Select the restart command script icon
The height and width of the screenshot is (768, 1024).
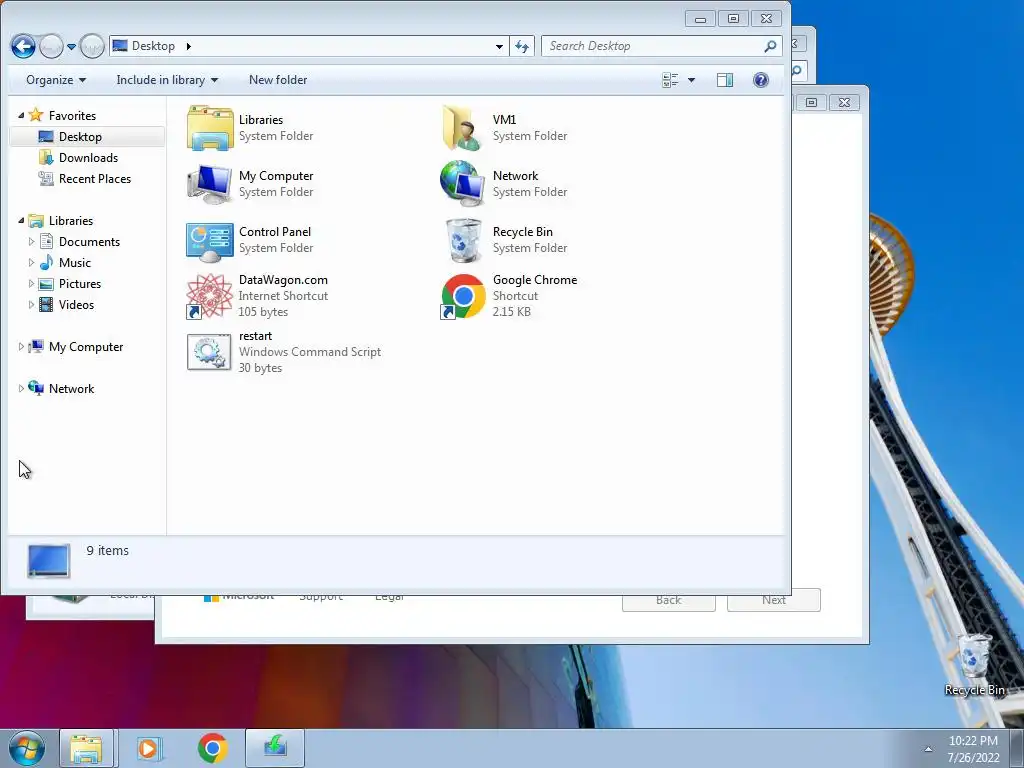pyautogui.click(x=209, y=352)
